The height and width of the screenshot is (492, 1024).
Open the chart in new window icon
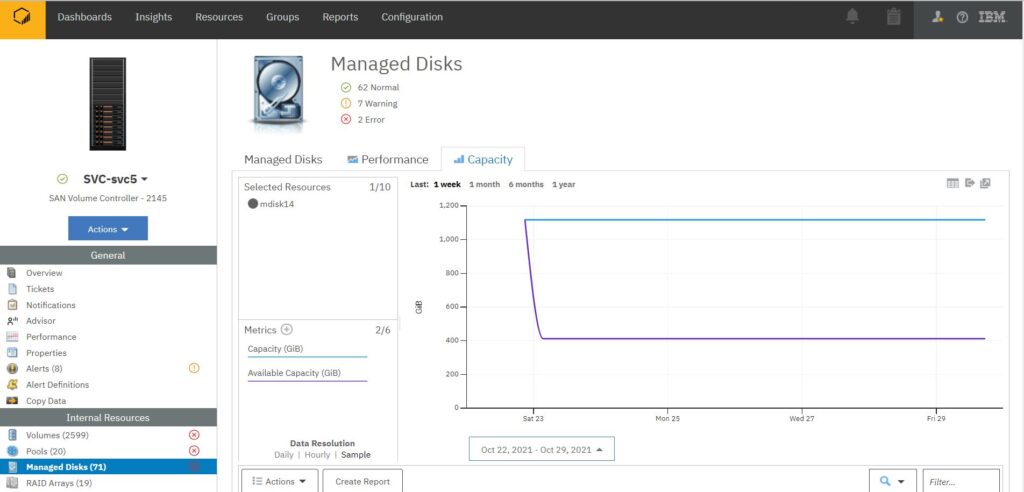click(985, 184)
